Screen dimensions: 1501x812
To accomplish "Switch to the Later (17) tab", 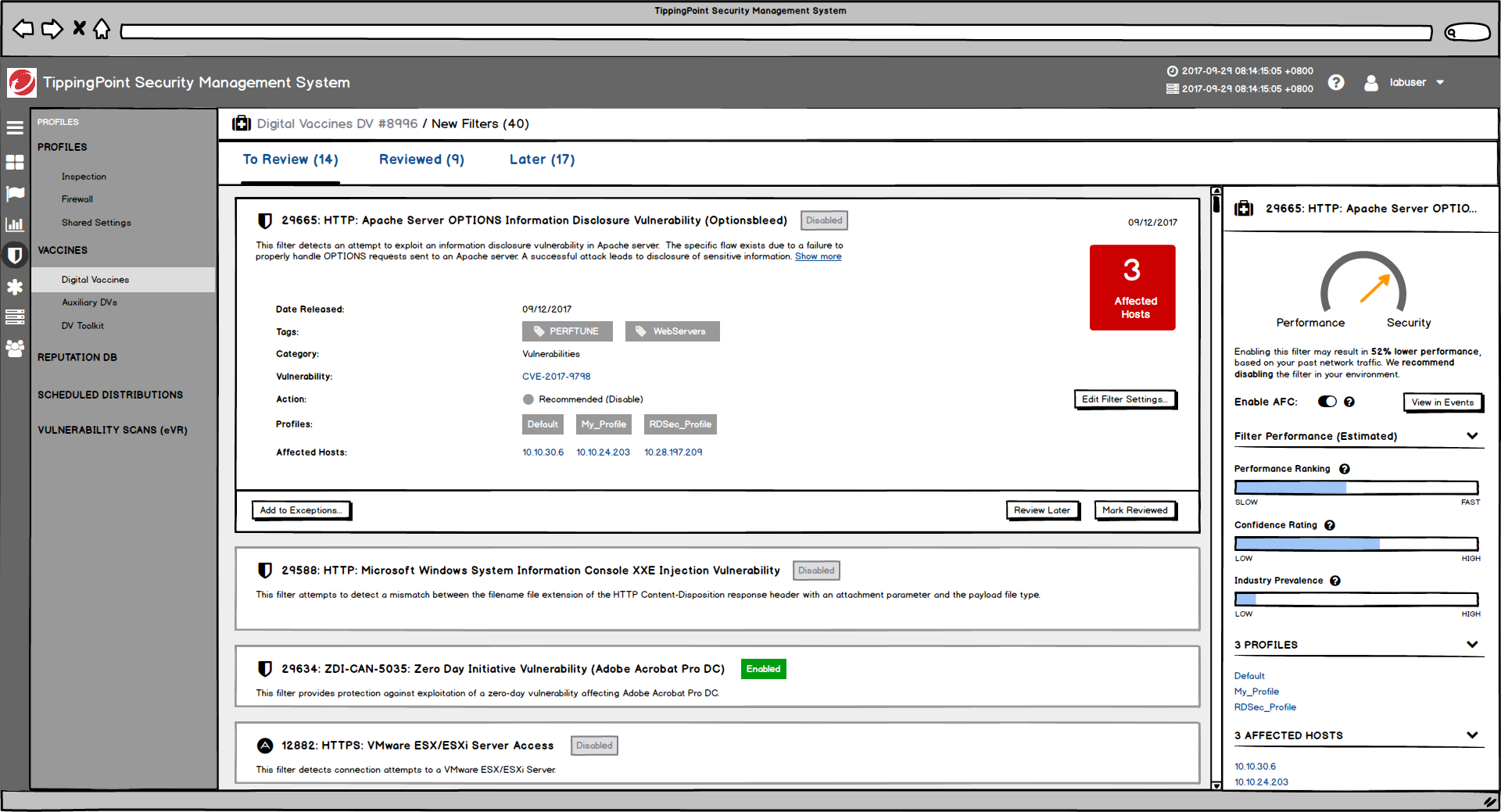I will 542,159.
